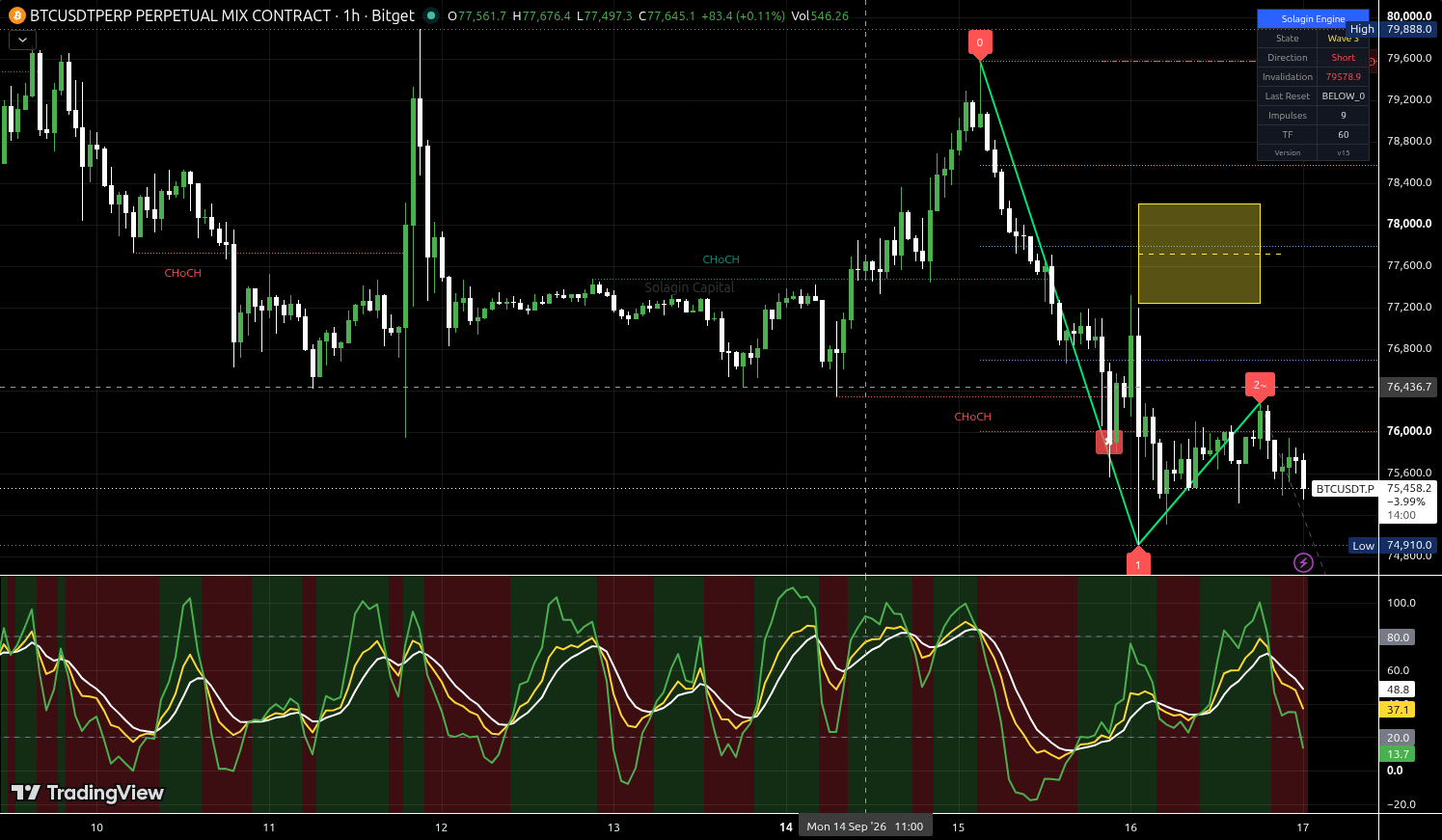The width and height of the screenshot is (1442, 840).
Task: Click the Solagin Engine table header
Action: coord(1313,18)
